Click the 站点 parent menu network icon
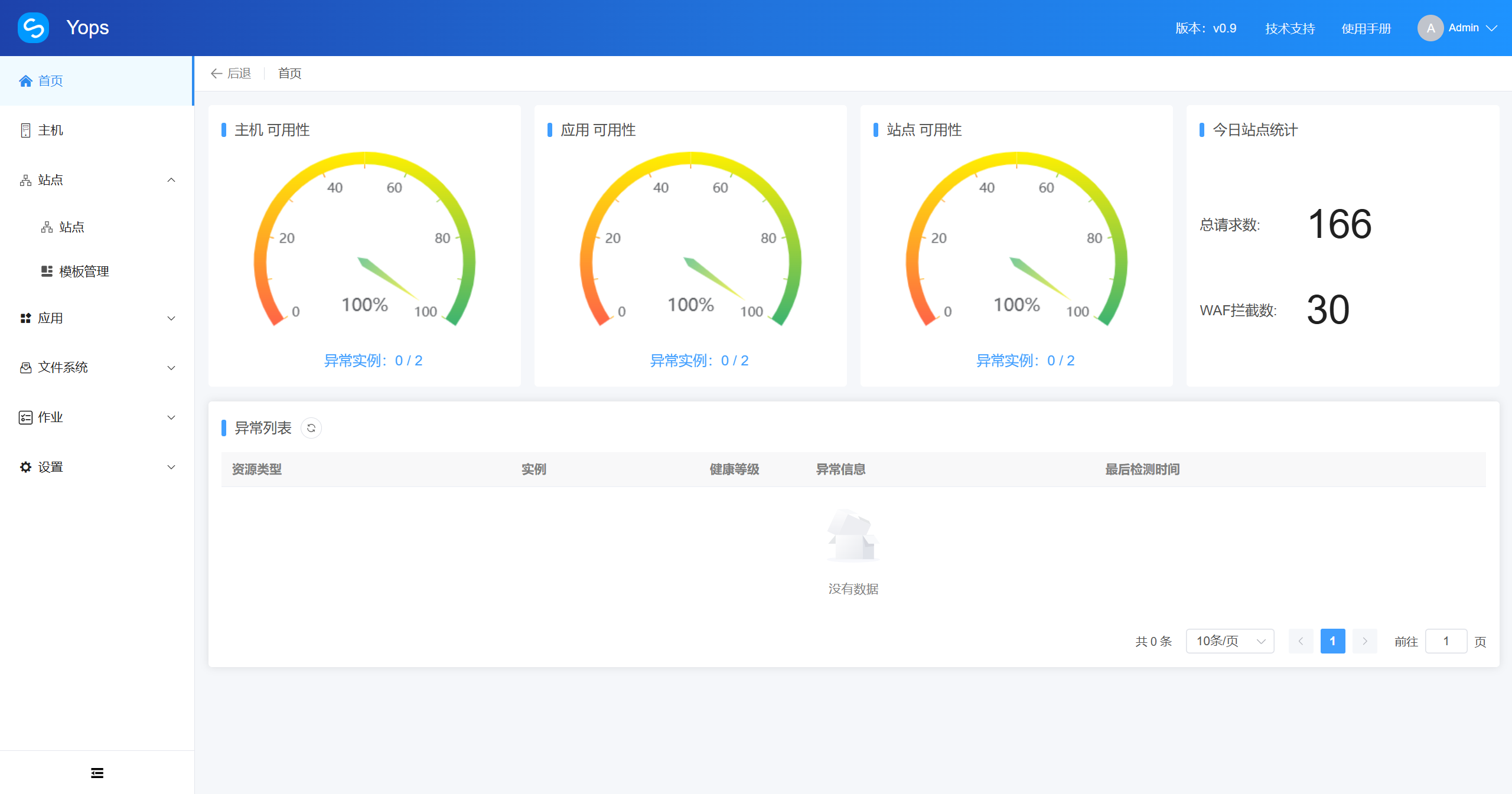The width and height of the screenshot is (1512, 794). tap(25, 180)
